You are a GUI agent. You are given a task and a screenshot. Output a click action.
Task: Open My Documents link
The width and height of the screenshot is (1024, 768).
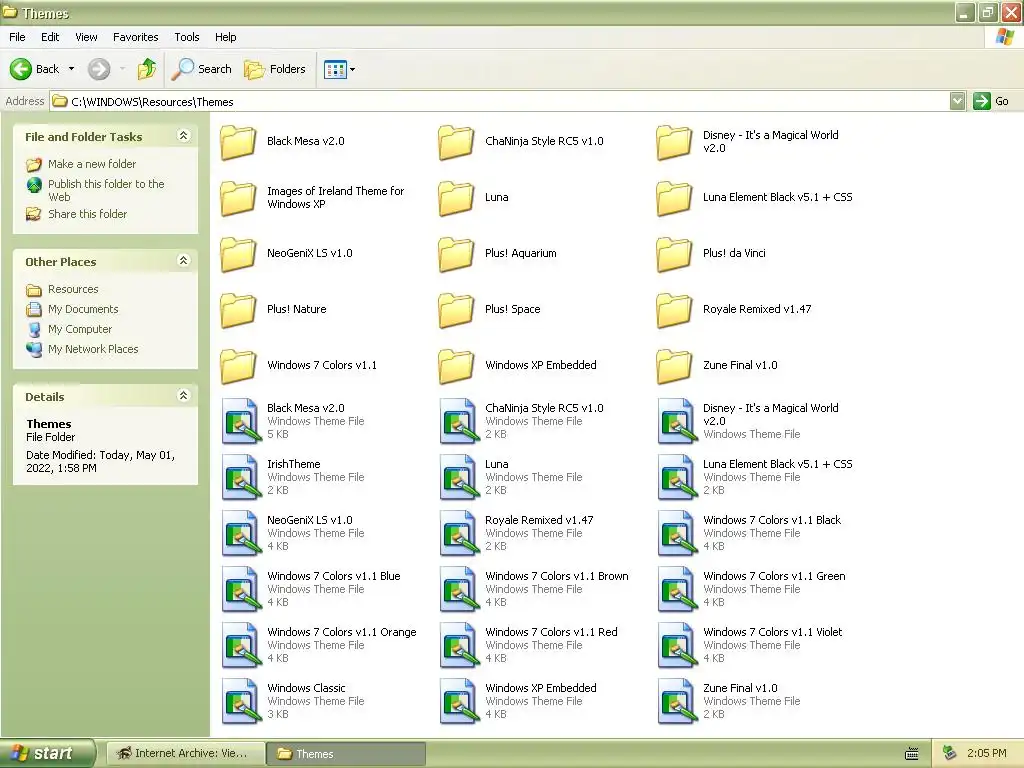point(83,309)
